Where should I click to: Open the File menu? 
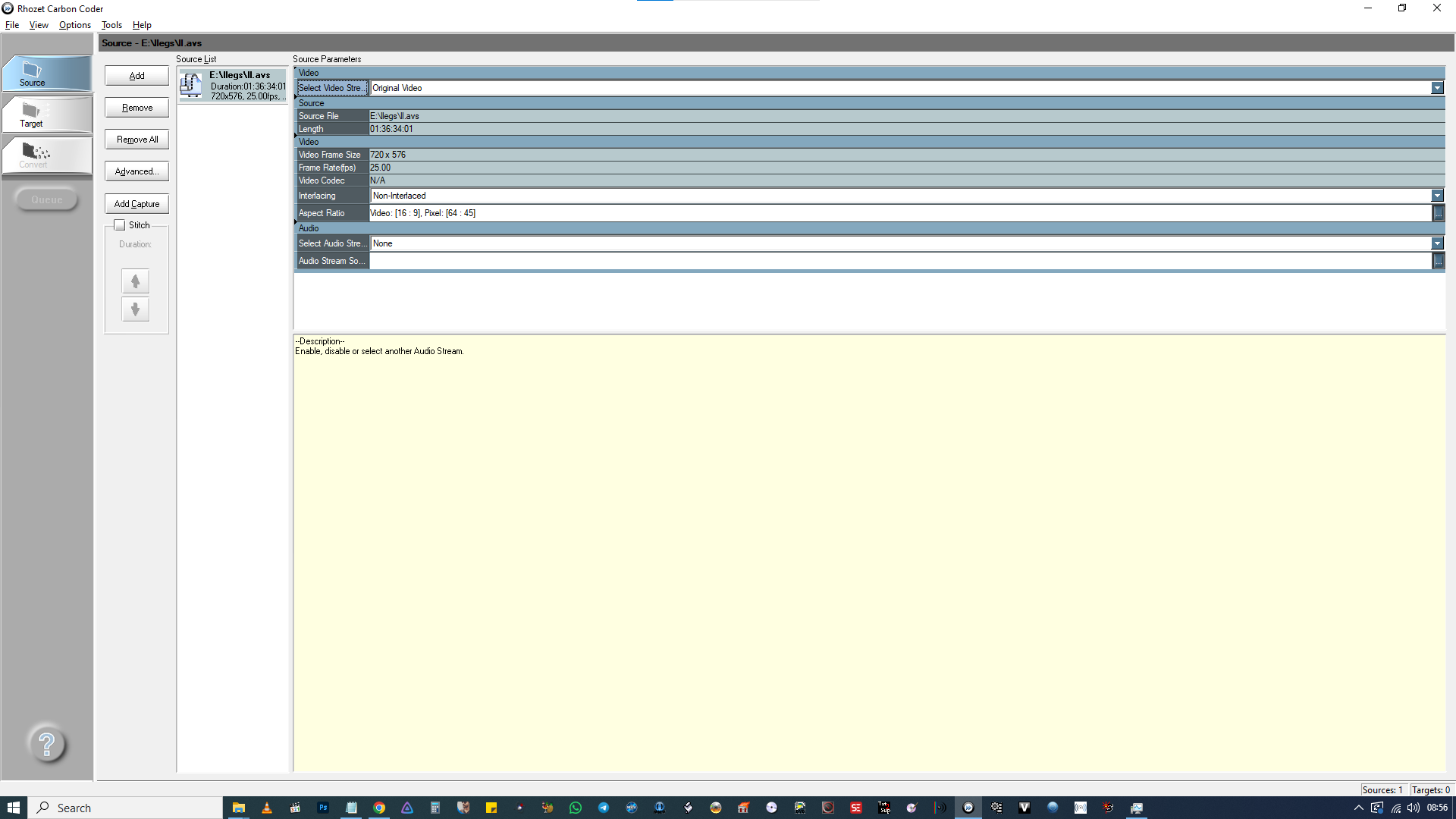(12, 25)
